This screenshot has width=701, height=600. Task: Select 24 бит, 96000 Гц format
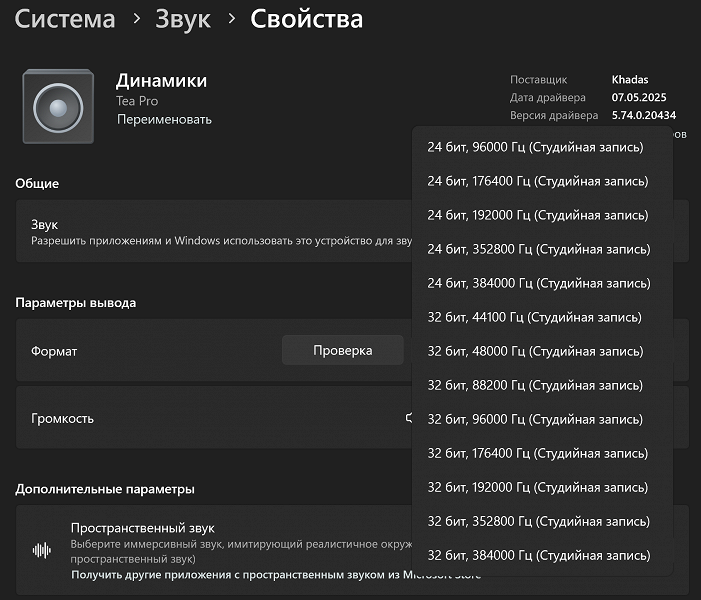coord(535,147)
